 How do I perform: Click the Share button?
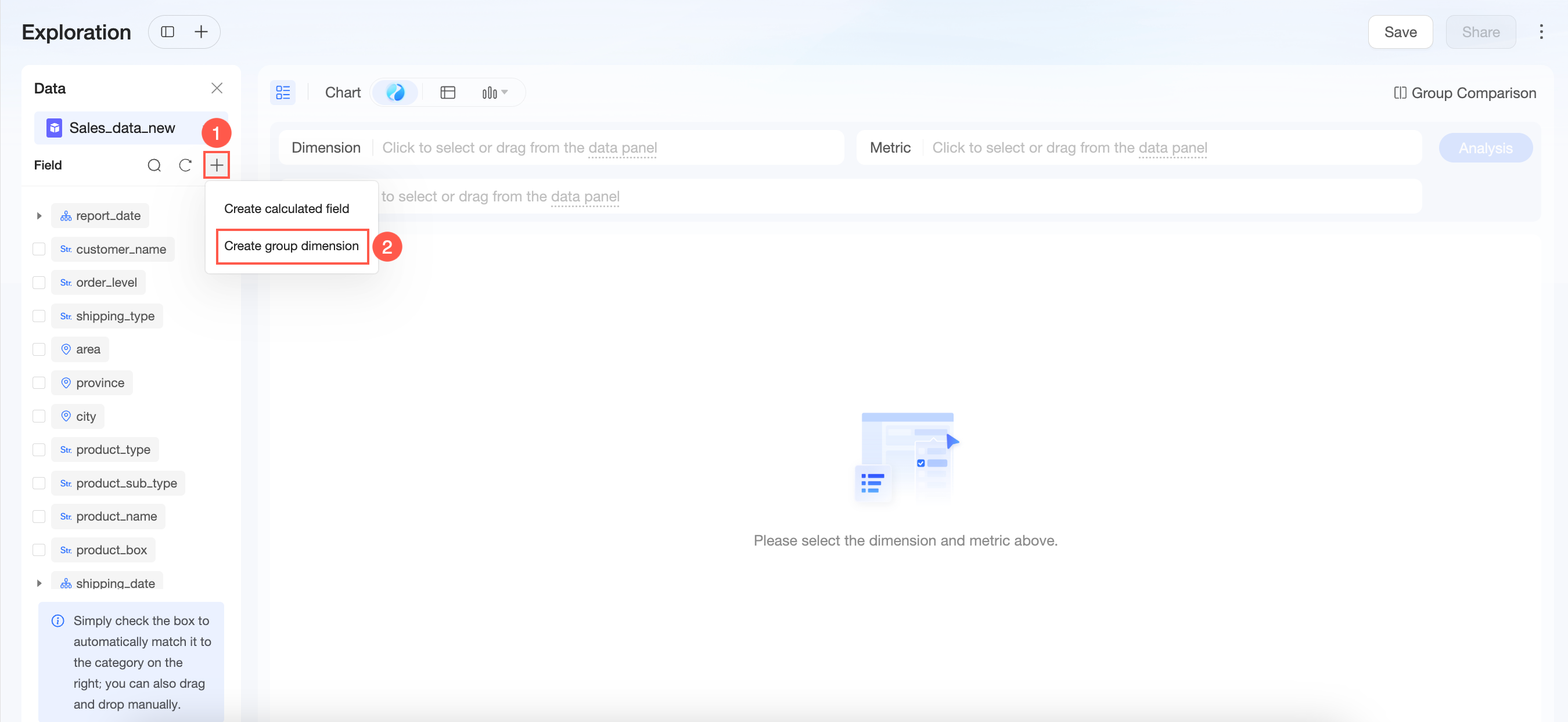coord(1480,33)
